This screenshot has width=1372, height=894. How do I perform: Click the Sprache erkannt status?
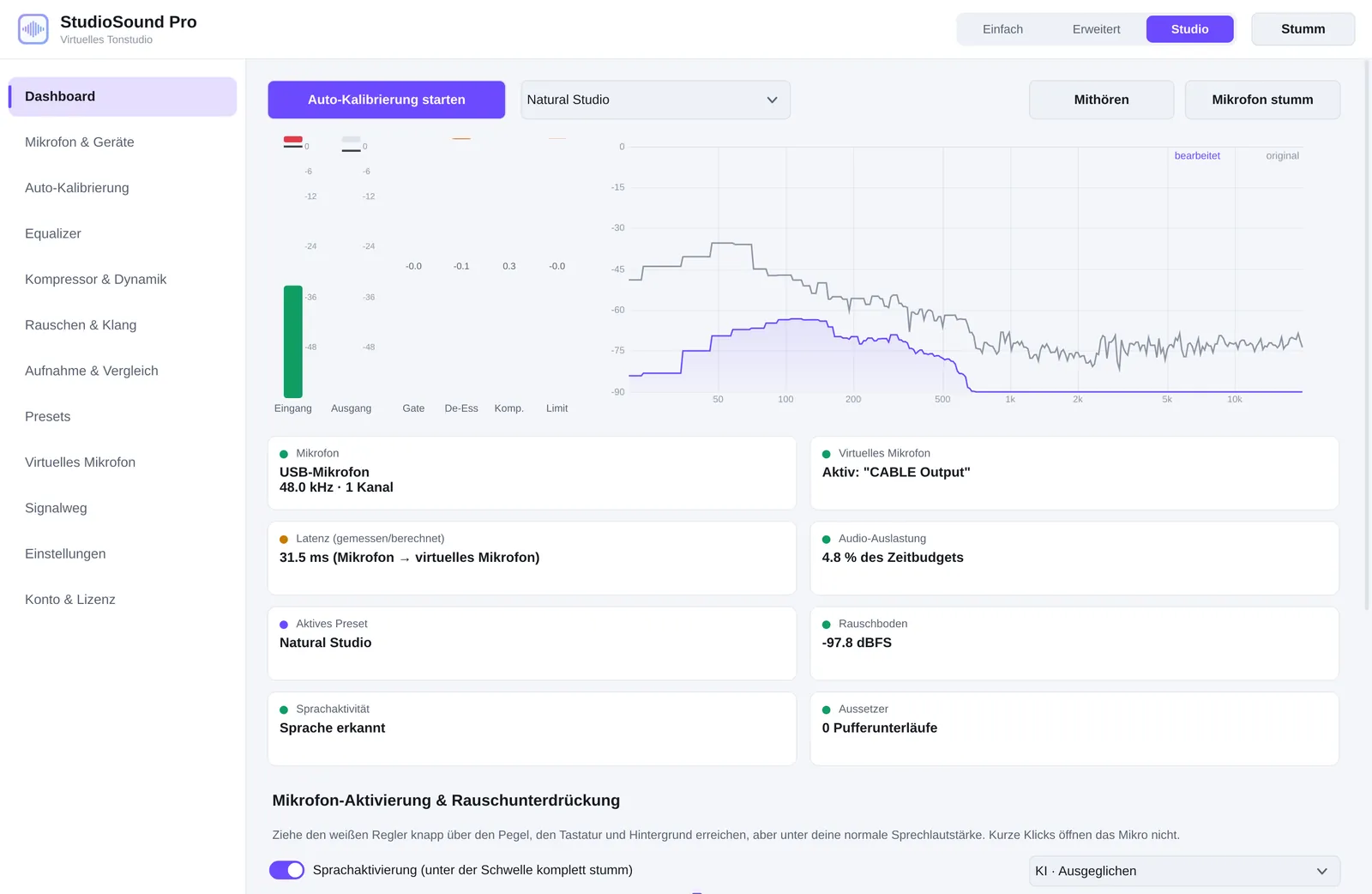(332, 728)
